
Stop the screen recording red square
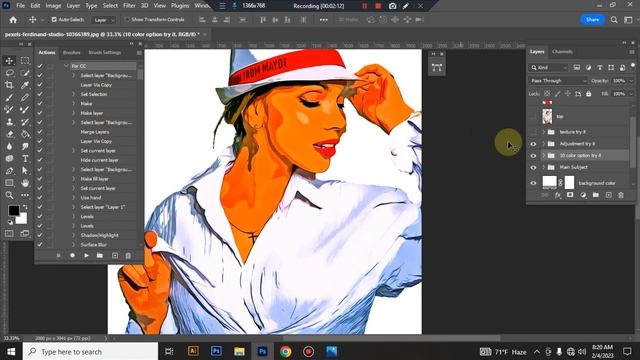(378, 6)
